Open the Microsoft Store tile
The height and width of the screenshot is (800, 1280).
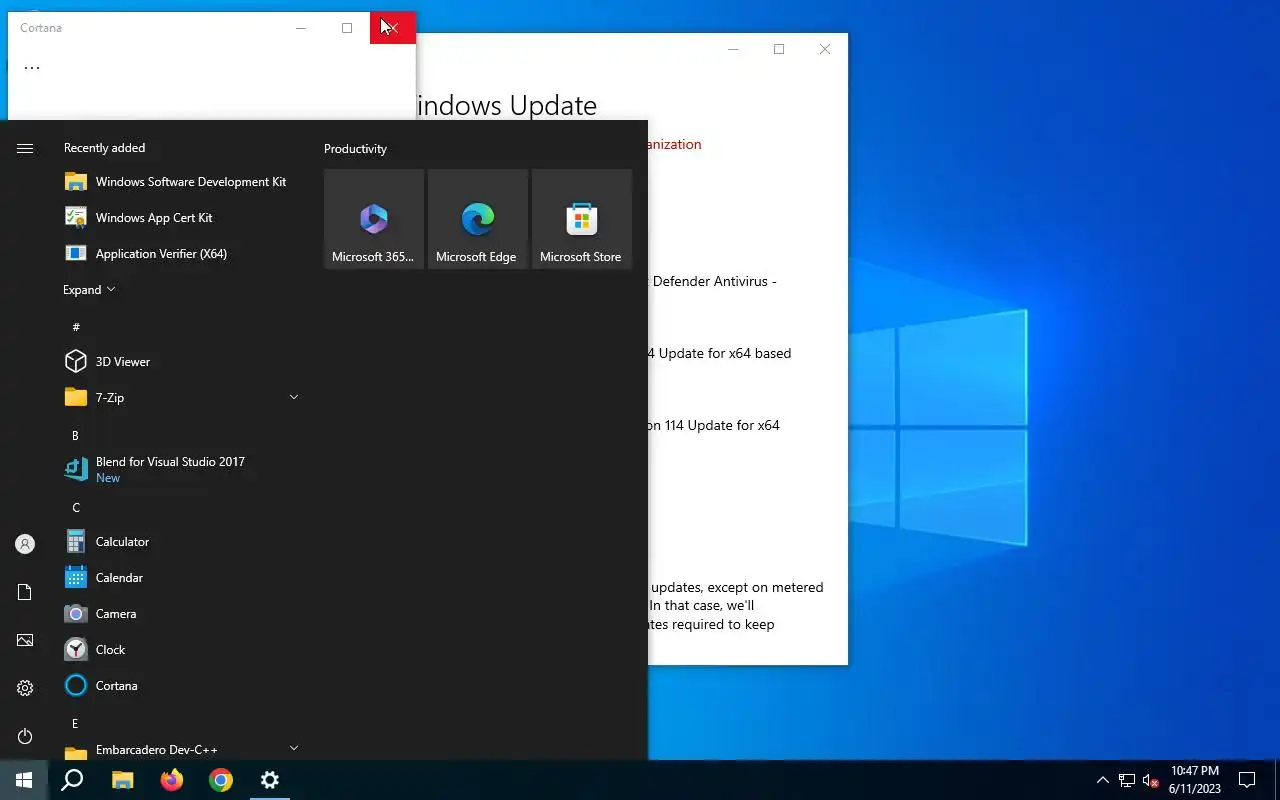point(582,219)
